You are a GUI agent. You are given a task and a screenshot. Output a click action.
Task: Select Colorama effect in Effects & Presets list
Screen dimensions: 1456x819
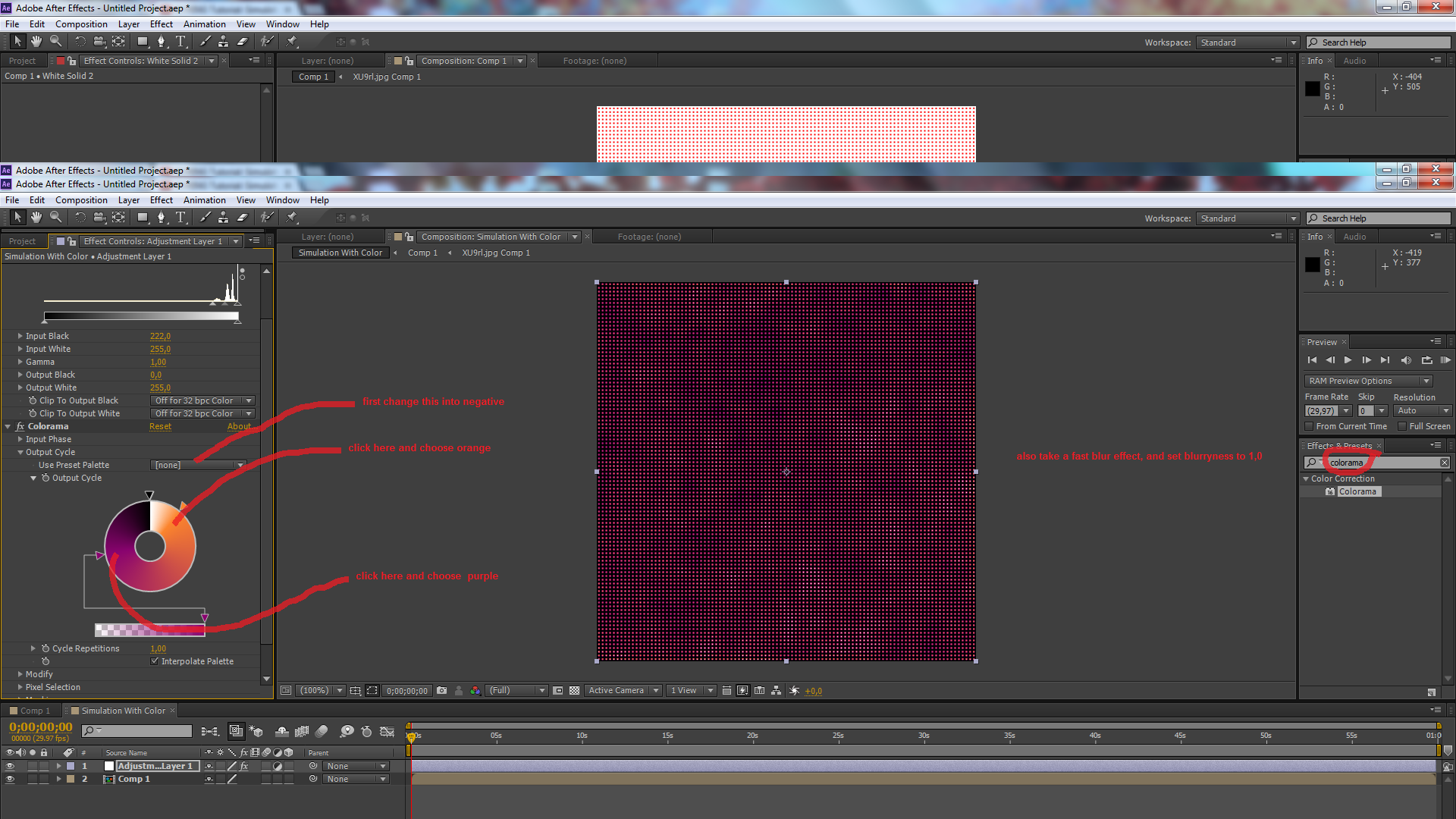(x=1357, y=491)
